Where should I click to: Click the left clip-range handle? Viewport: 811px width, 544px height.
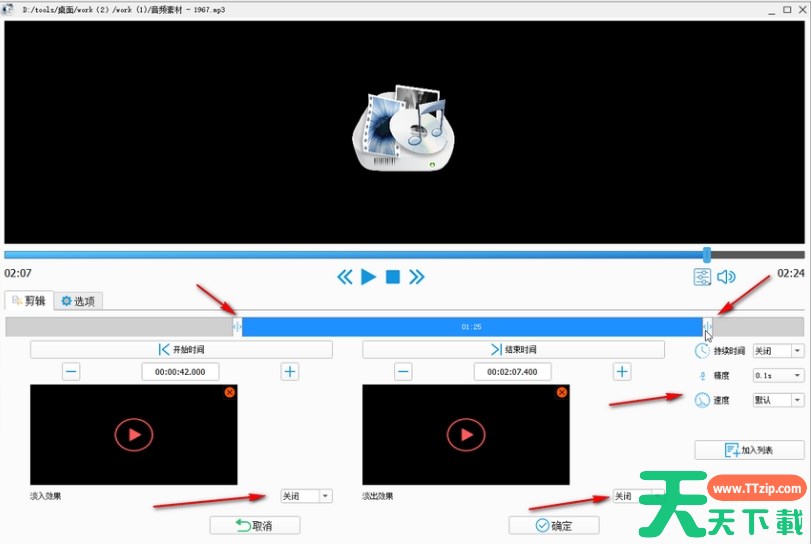coord(237,327)
